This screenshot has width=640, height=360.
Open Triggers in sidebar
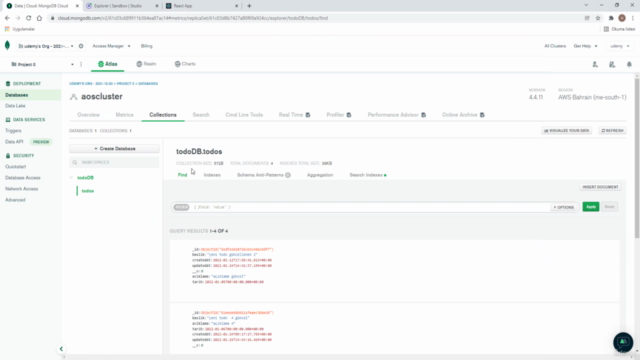[x=13, y=131]
